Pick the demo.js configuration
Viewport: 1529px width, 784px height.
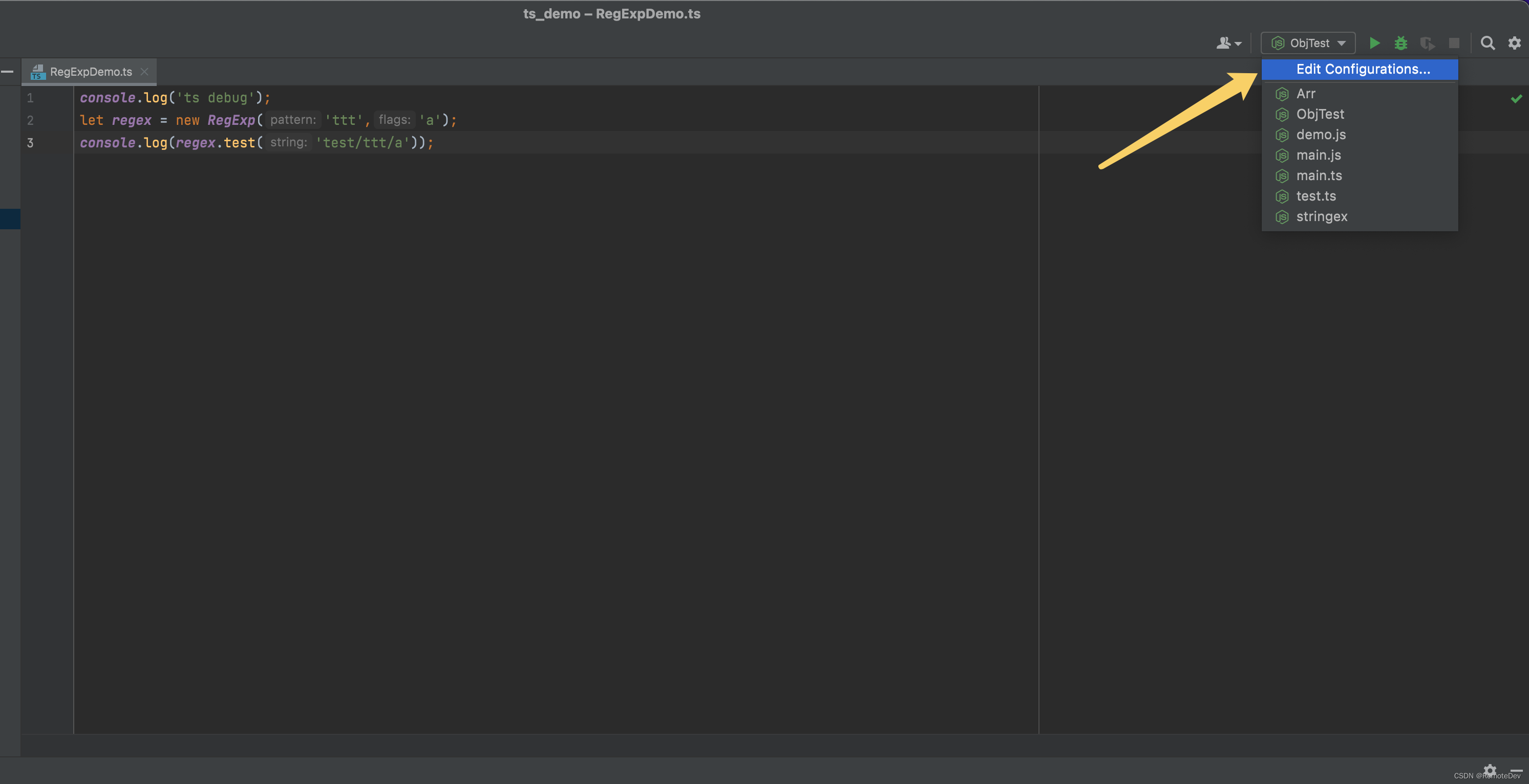tap(1321, 135)
